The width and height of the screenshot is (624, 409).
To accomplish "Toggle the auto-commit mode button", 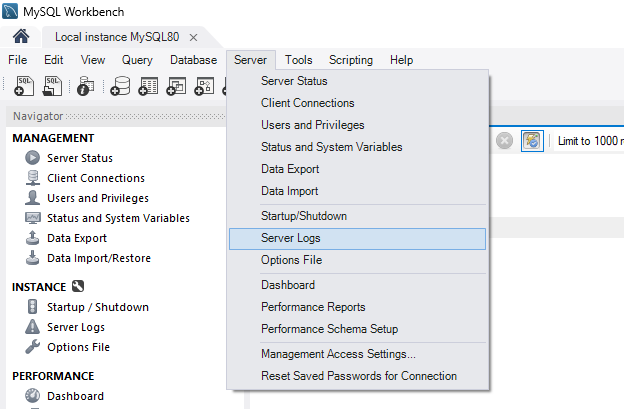I will (x=532, y=141).
